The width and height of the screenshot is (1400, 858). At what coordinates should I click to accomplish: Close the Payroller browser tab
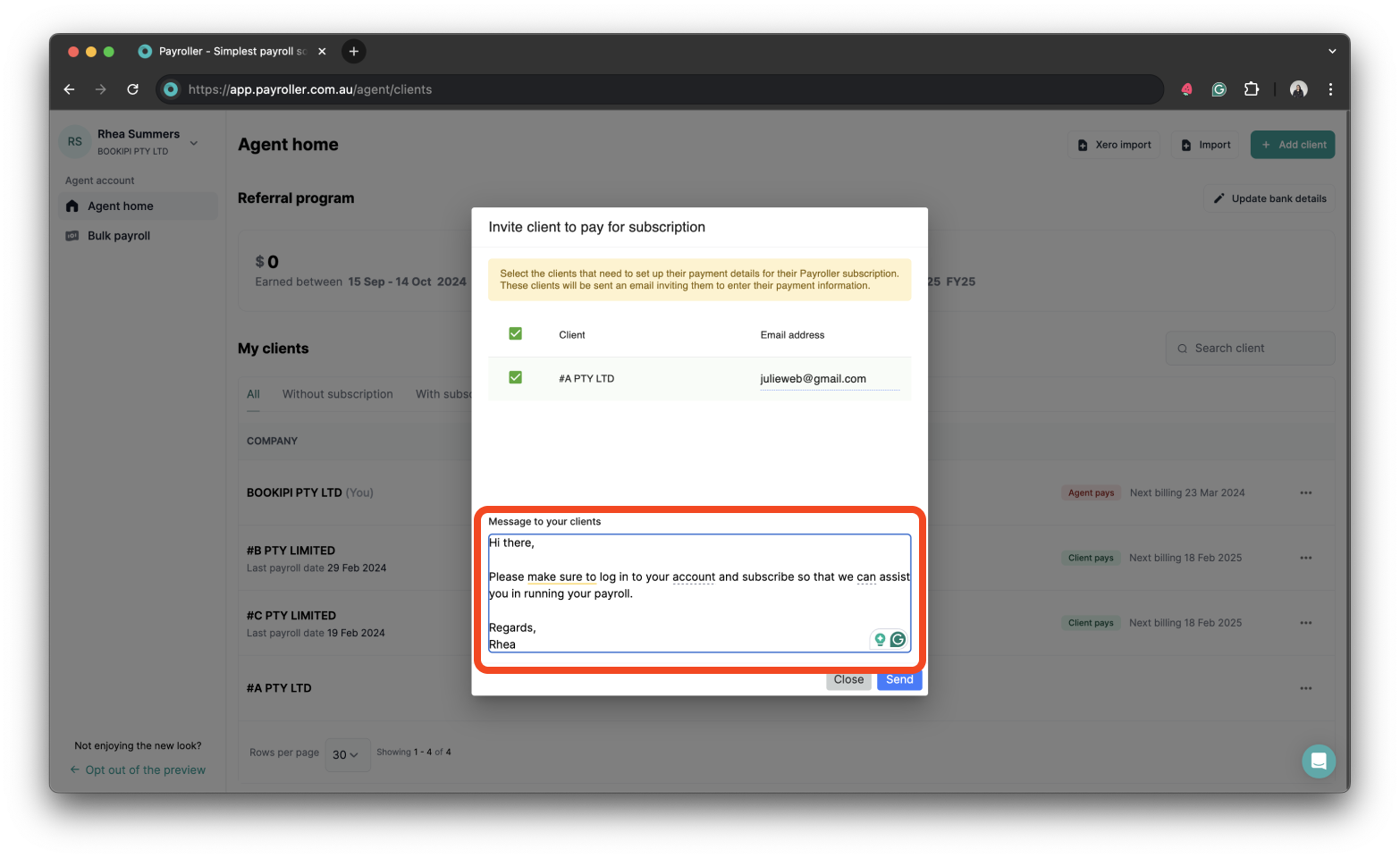tap(322, 51)
